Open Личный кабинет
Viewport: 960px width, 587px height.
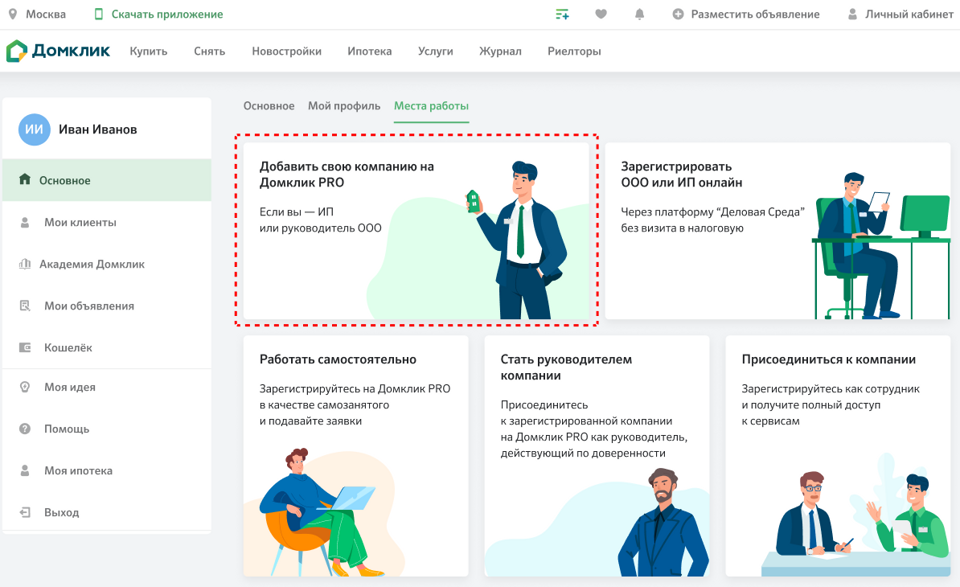(909, 14)
